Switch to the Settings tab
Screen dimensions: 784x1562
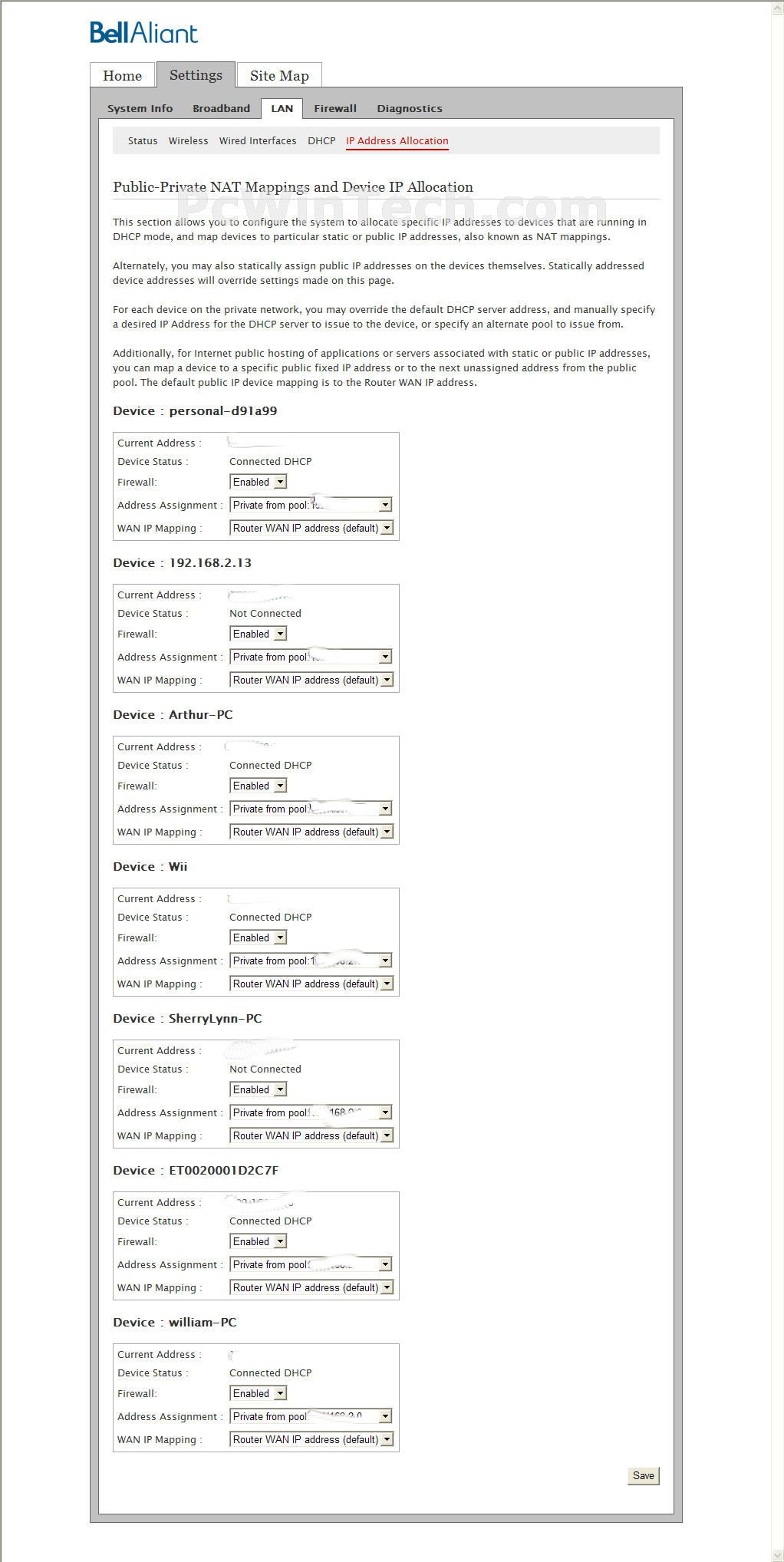[196, 74]
